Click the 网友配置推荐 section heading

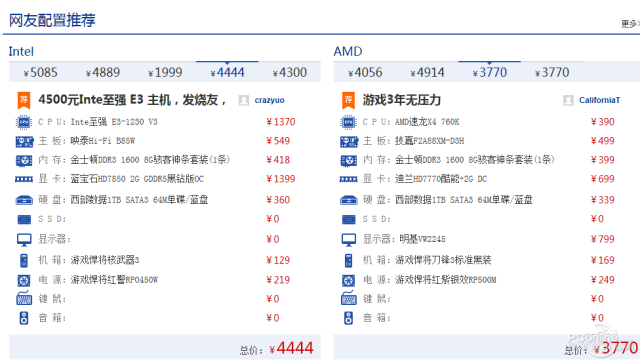[52, 20]
